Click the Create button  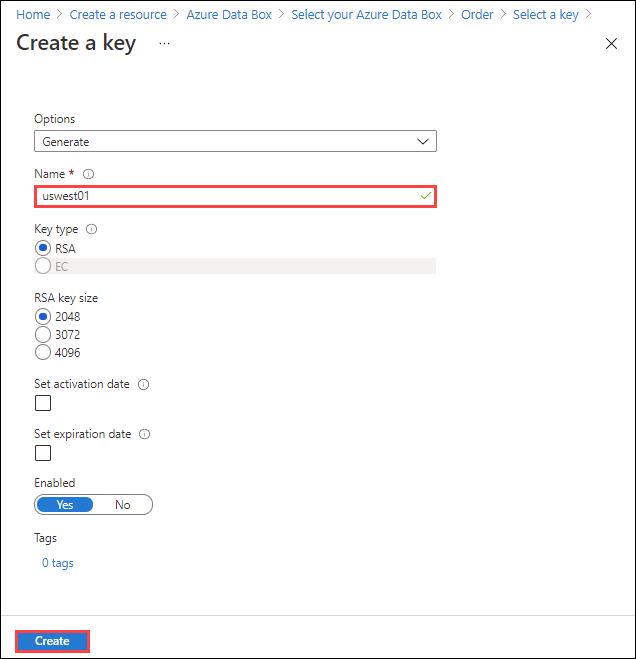(52, 641)
